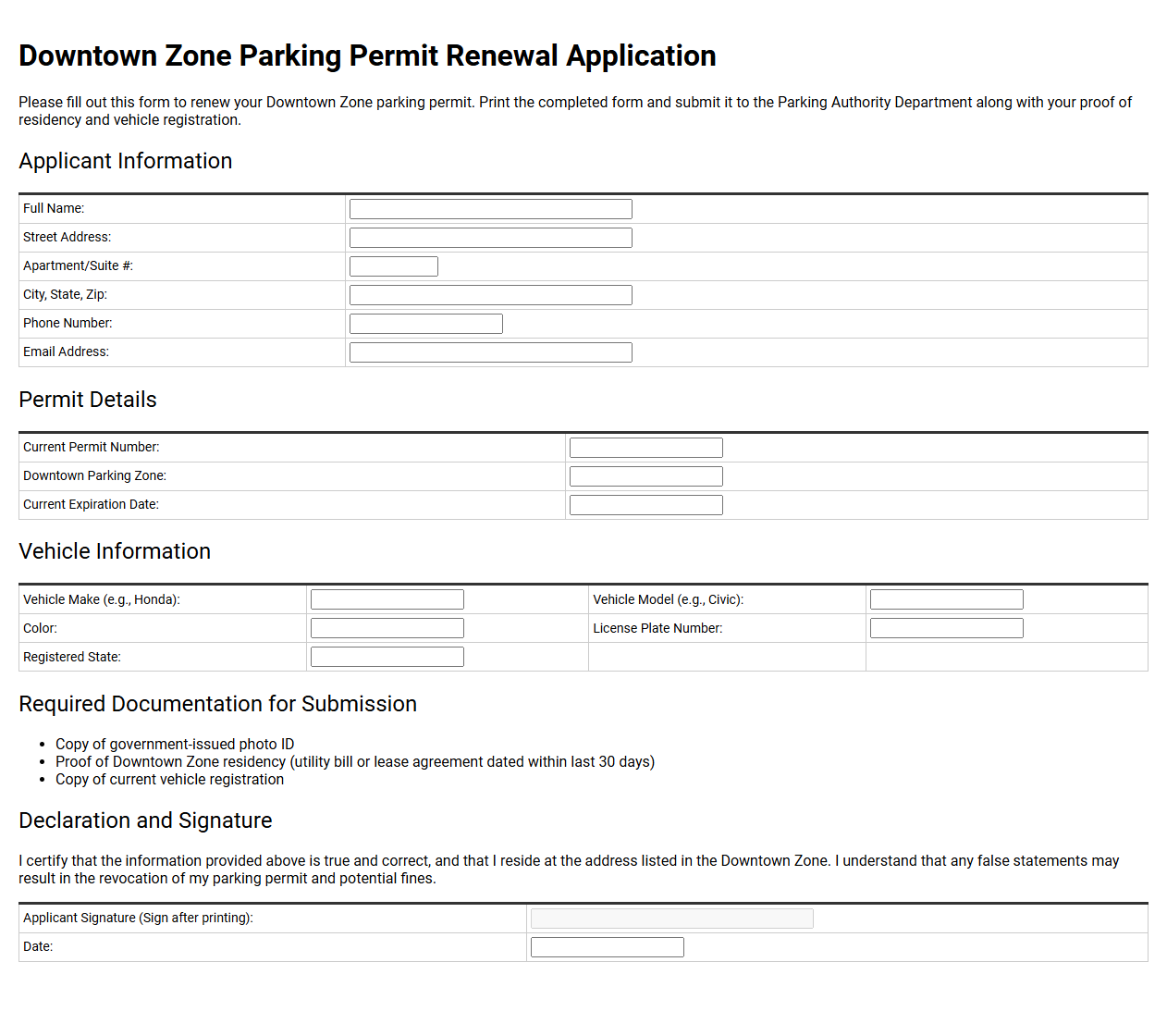1167x1036 pixels.
Task: Click the Street Address: label
Action: pos(68,238)
